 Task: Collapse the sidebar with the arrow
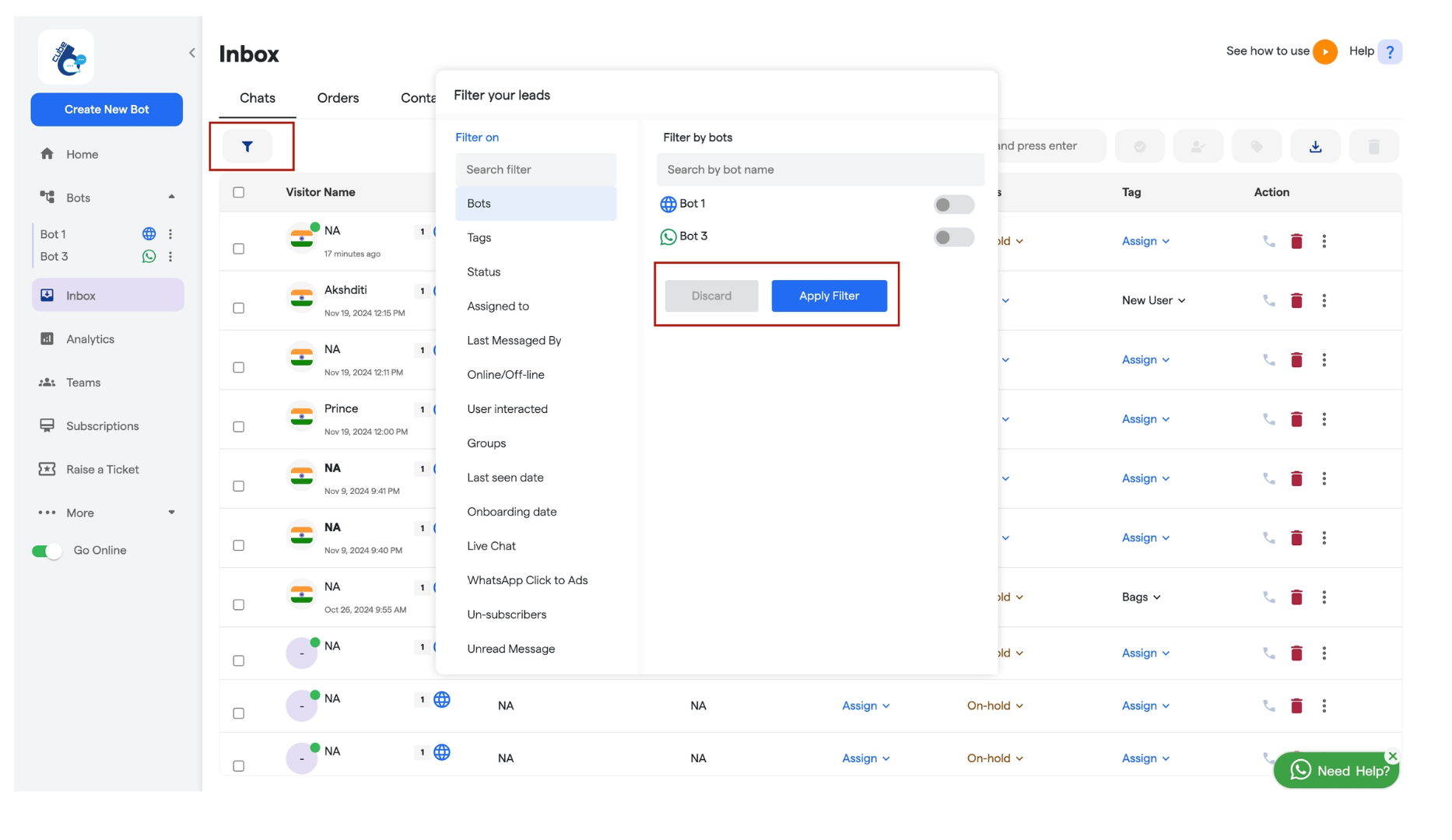click(x=192, y=53)
